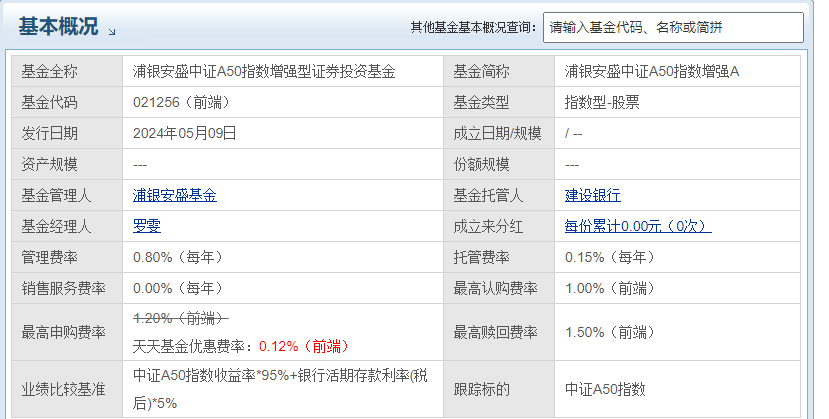Image resolution: width=829 pixels, height=419 pixels.
Task: Click the 最高赎回费率 label cell
Action: coord(499,332)
